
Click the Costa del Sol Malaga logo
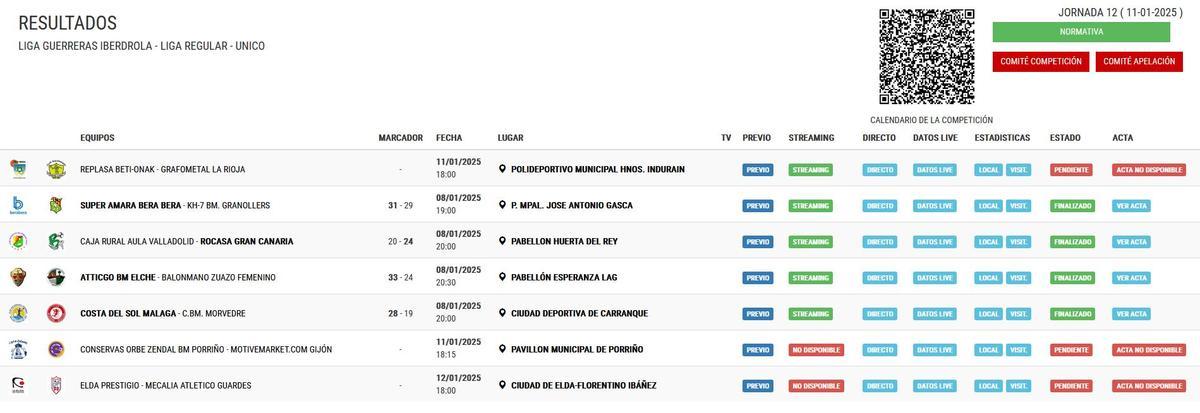click(18, 313)
